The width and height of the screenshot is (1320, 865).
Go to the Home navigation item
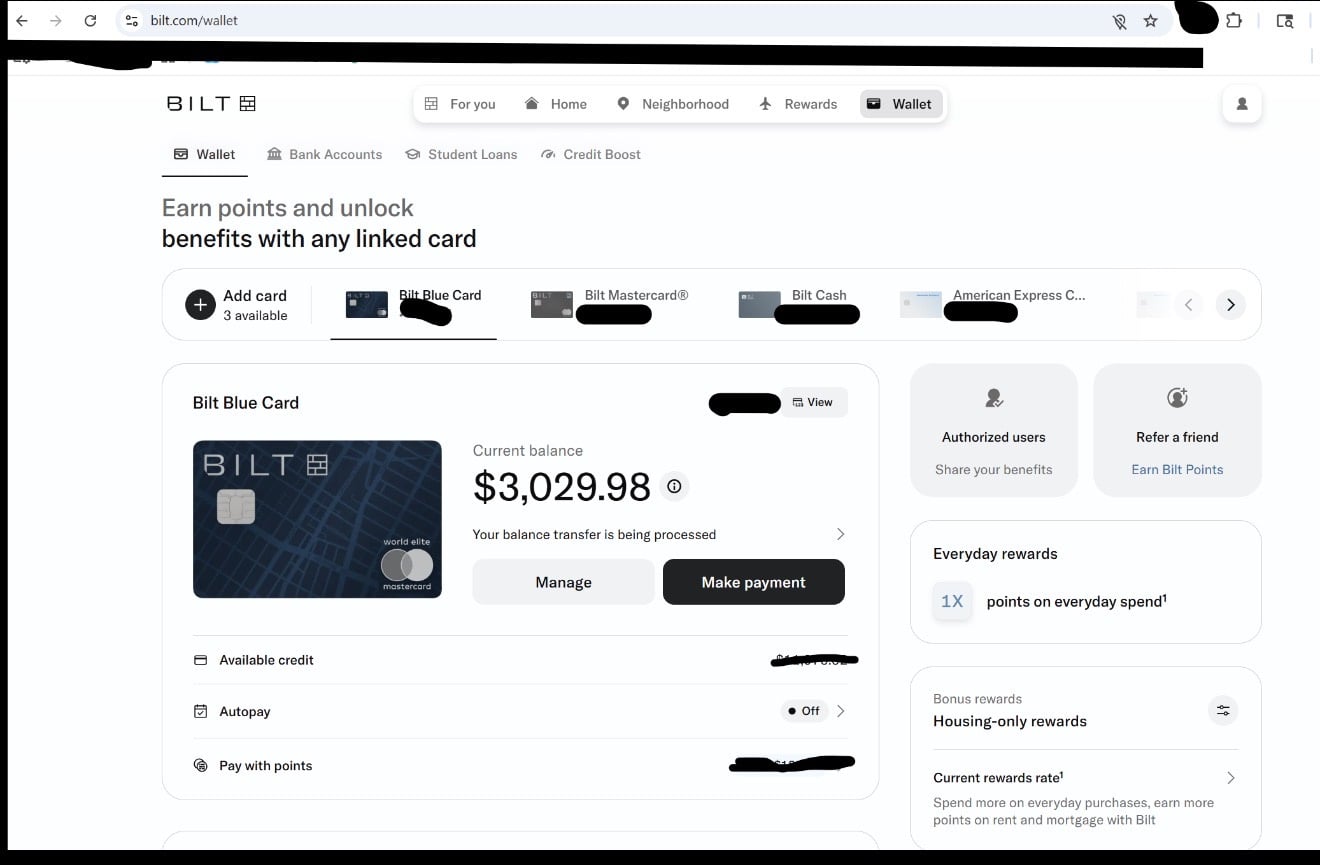point(556,104)
